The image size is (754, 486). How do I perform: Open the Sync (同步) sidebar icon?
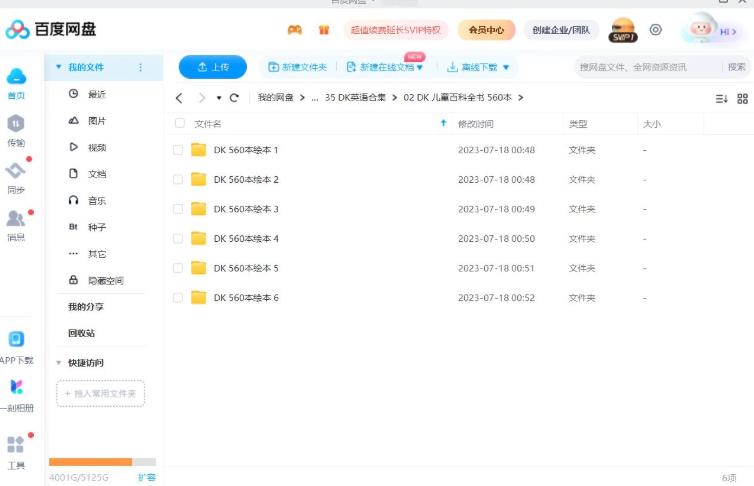coord(15,170)
